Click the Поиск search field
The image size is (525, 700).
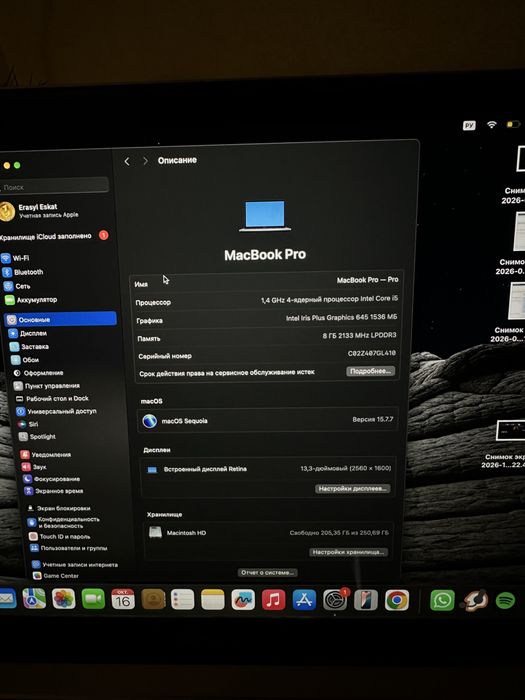click(x=54, y=186)
